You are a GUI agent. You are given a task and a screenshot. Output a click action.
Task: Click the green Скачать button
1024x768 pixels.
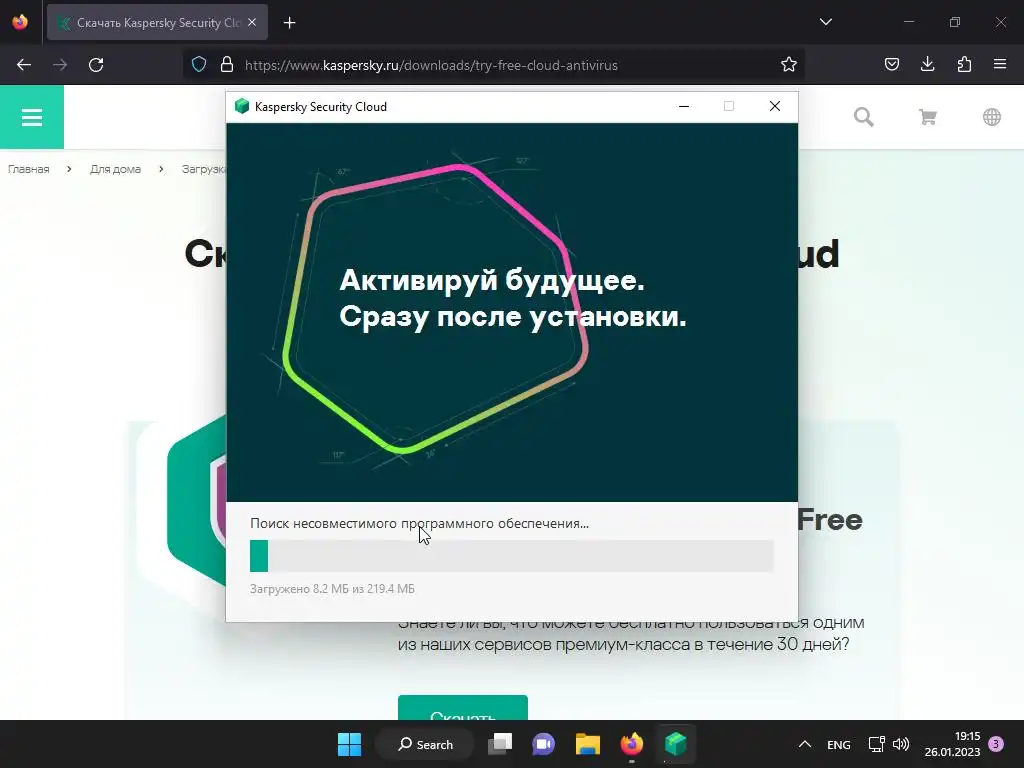(462, 708)
